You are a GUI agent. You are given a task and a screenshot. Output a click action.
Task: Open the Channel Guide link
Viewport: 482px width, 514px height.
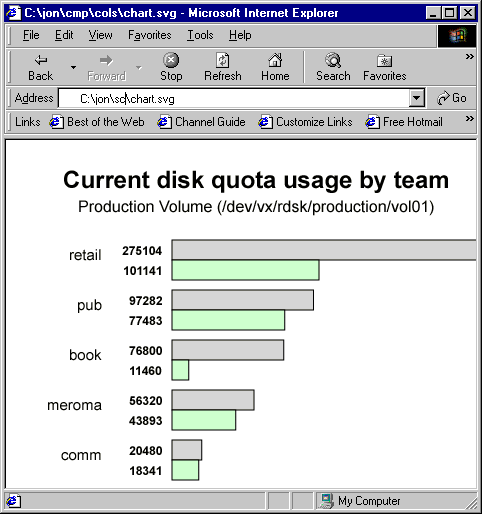click(x=201, y=122)
